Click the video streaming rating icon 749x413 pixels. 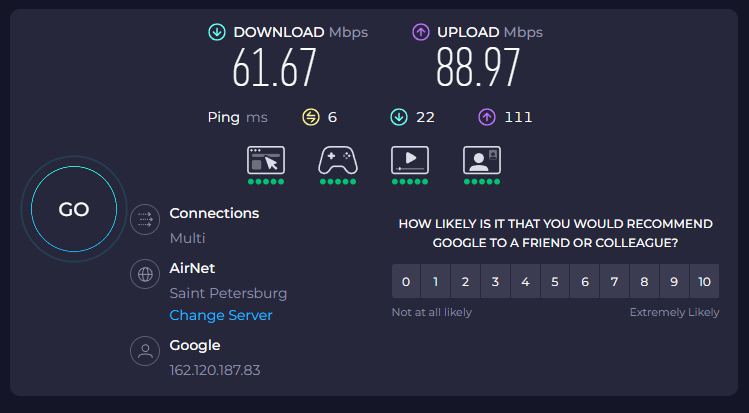tap(410, 160)
